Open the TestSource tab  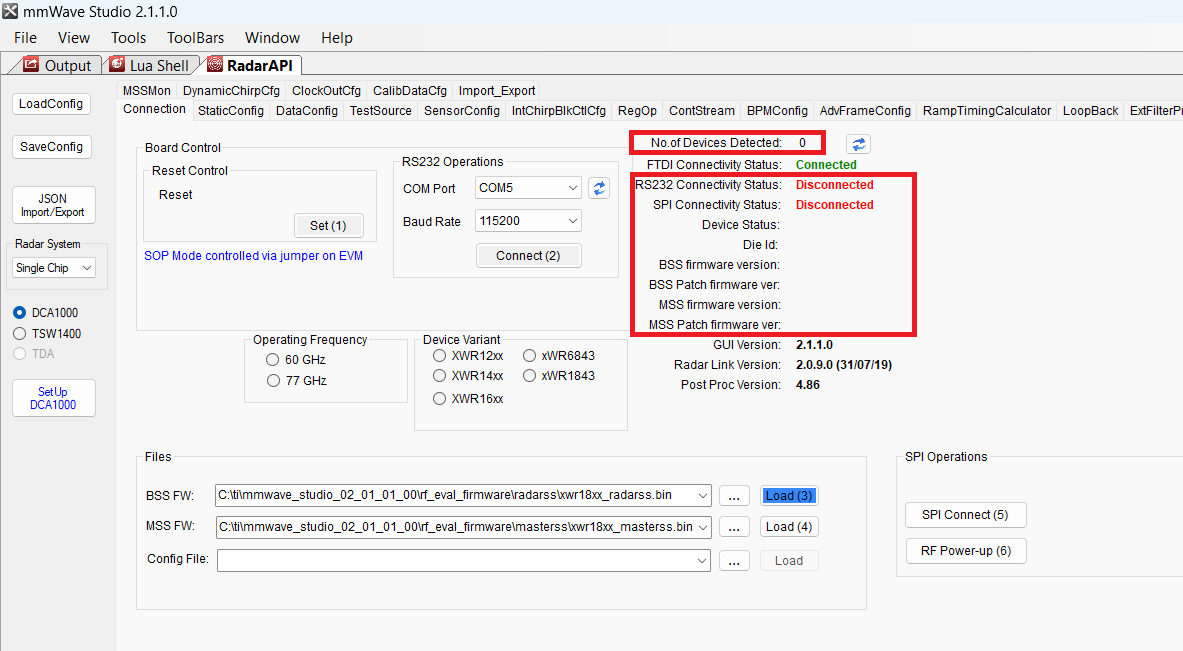tap(380, 111)
